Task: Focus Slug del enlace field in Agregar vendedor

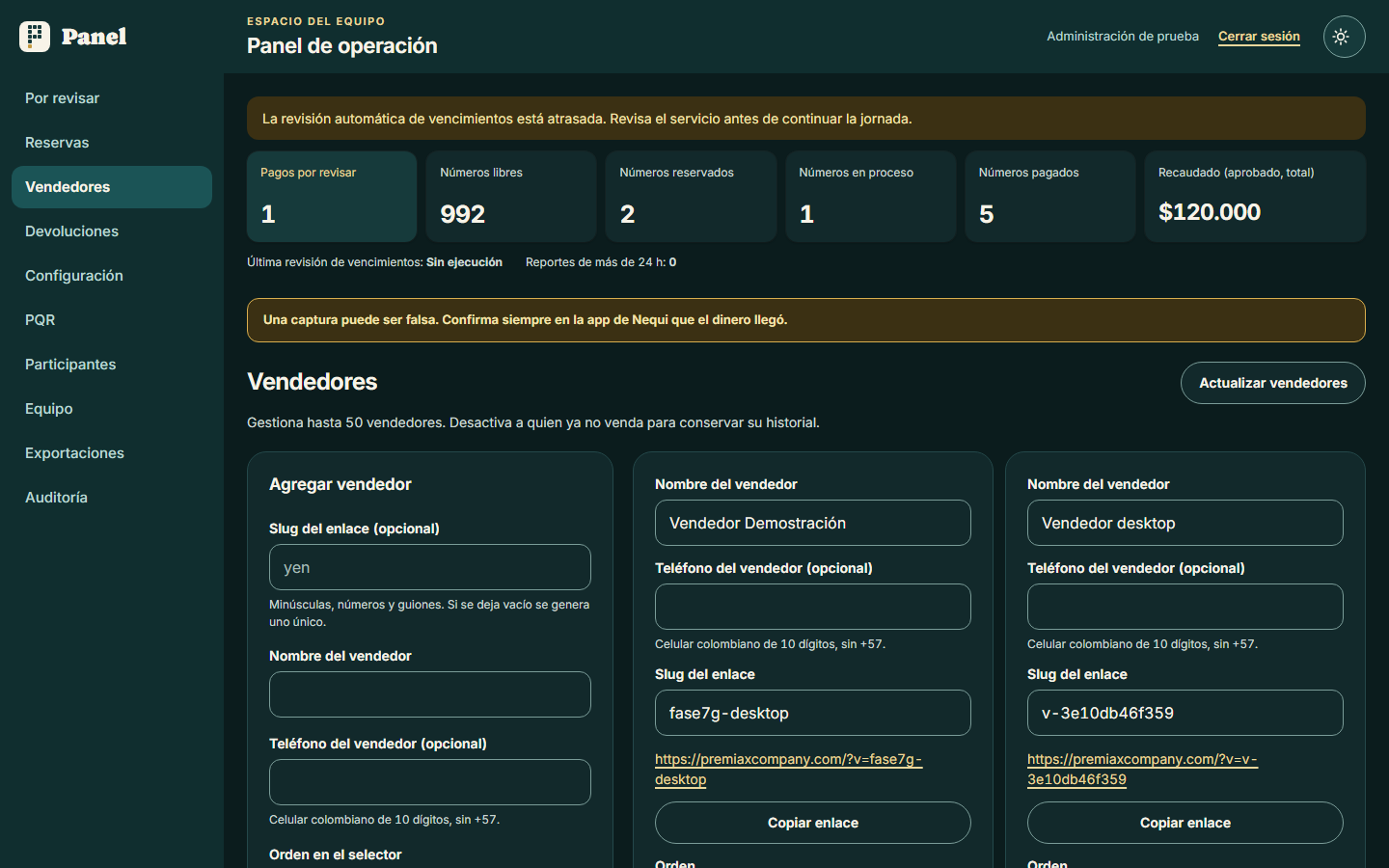Action: point(429,567)
